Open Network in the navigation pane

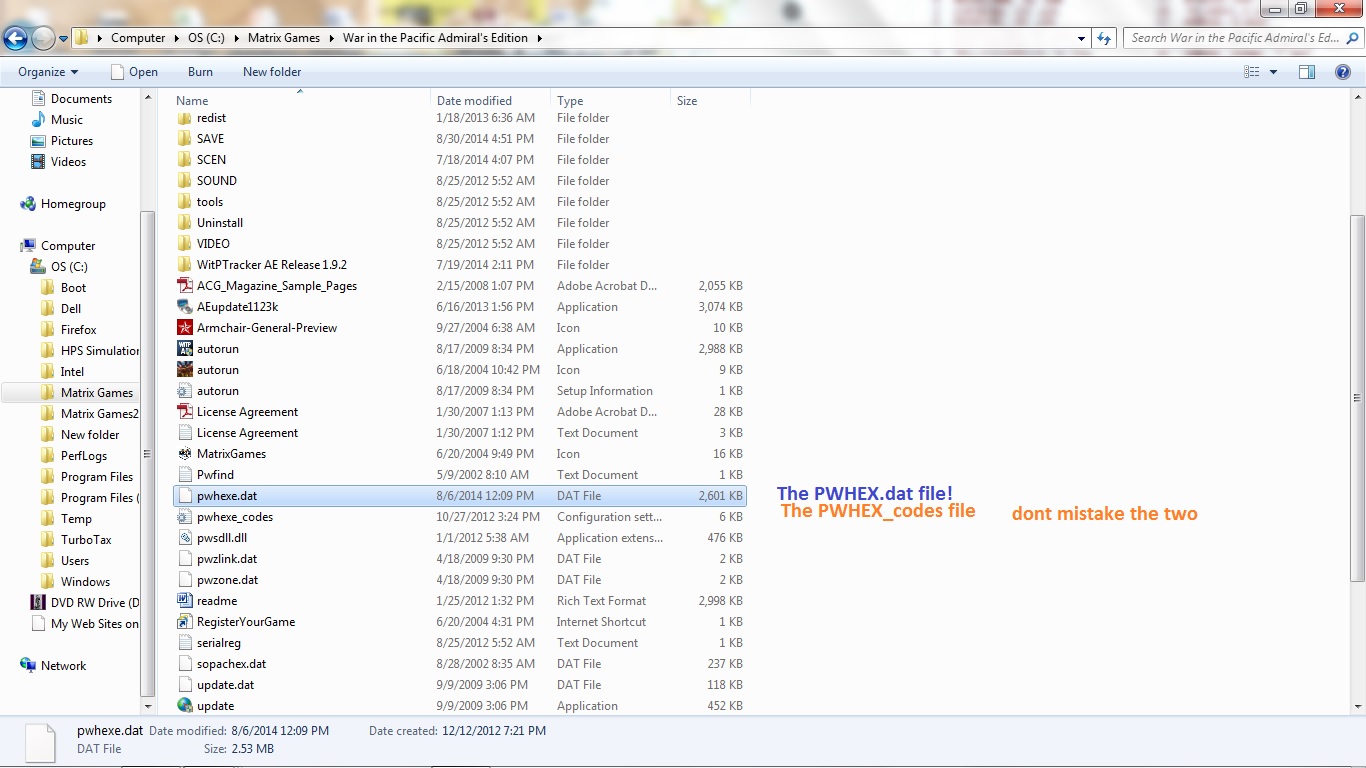click(54, 666)
